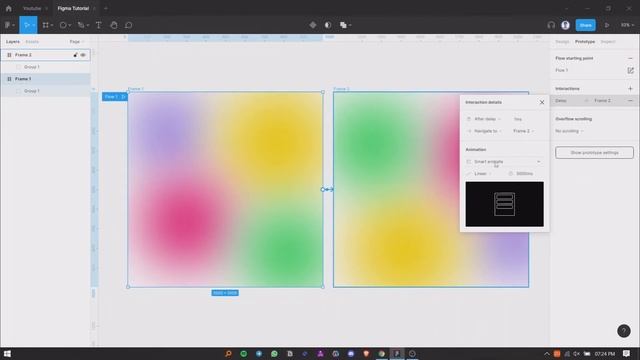
Task: Click the help question mark button
Action: (x=624, y=331)
